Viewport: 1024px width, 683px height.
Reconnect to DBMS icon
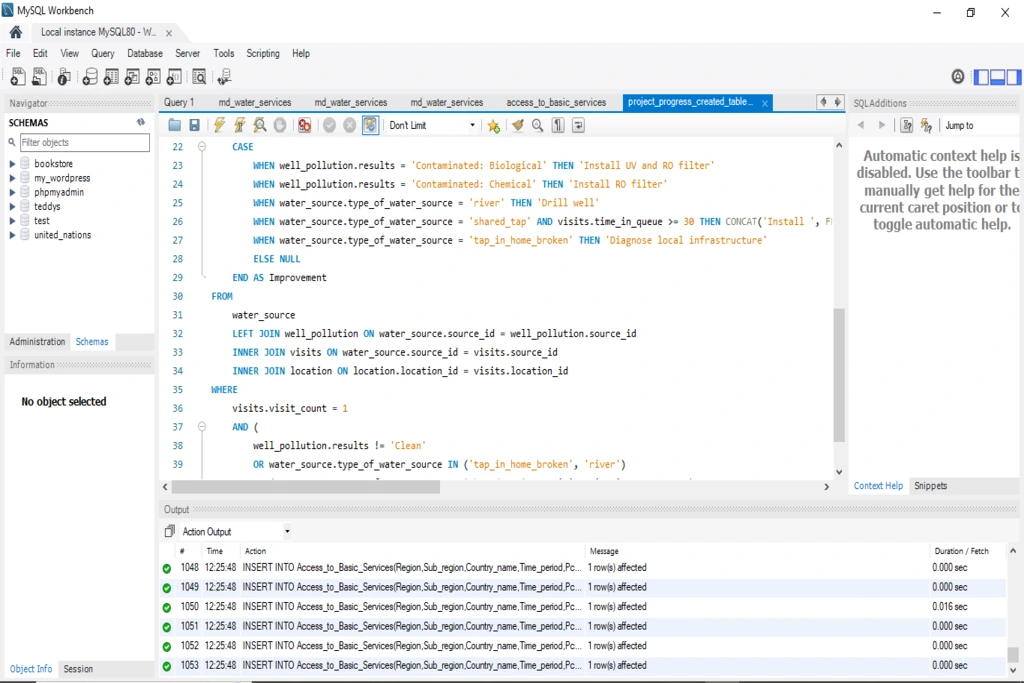click(x=224, y=77)
